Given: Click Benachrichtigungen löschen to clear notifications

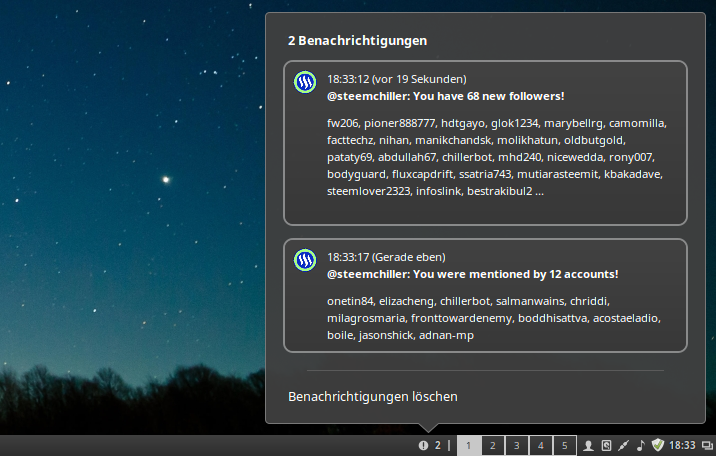Looking at the screenshot, I should pos(373,397).
